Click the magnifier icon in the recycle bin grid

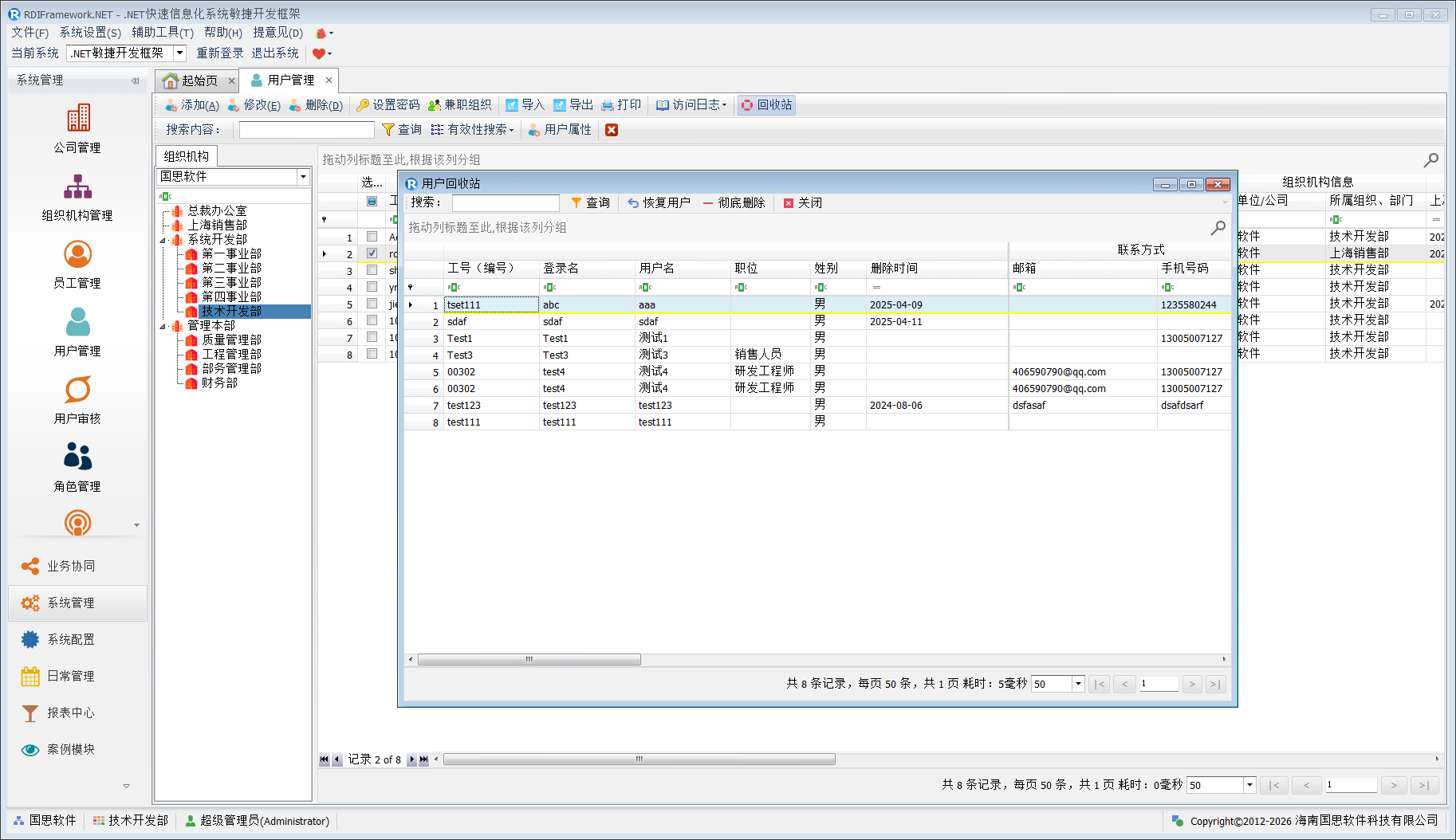click(x=1218, y=228)
